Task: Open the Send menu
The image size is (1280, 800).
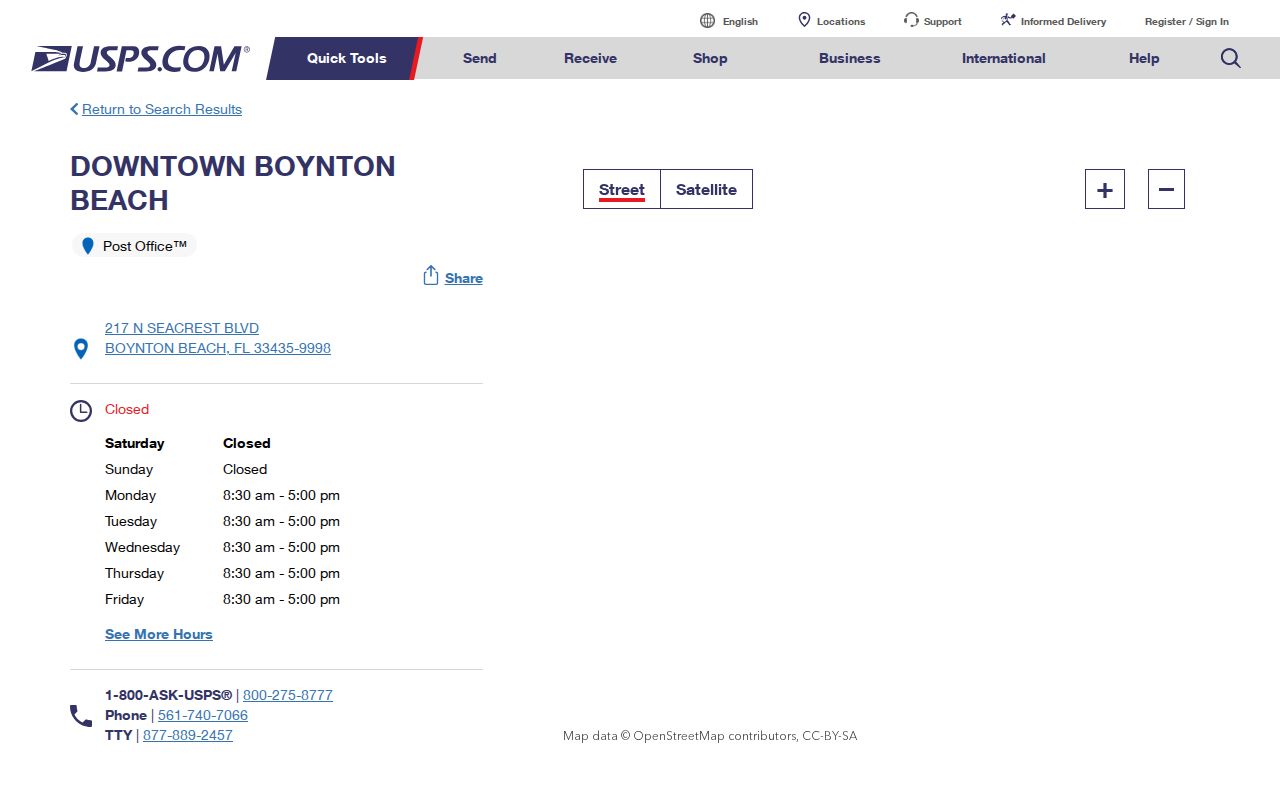Action: [x=479, y=58]
